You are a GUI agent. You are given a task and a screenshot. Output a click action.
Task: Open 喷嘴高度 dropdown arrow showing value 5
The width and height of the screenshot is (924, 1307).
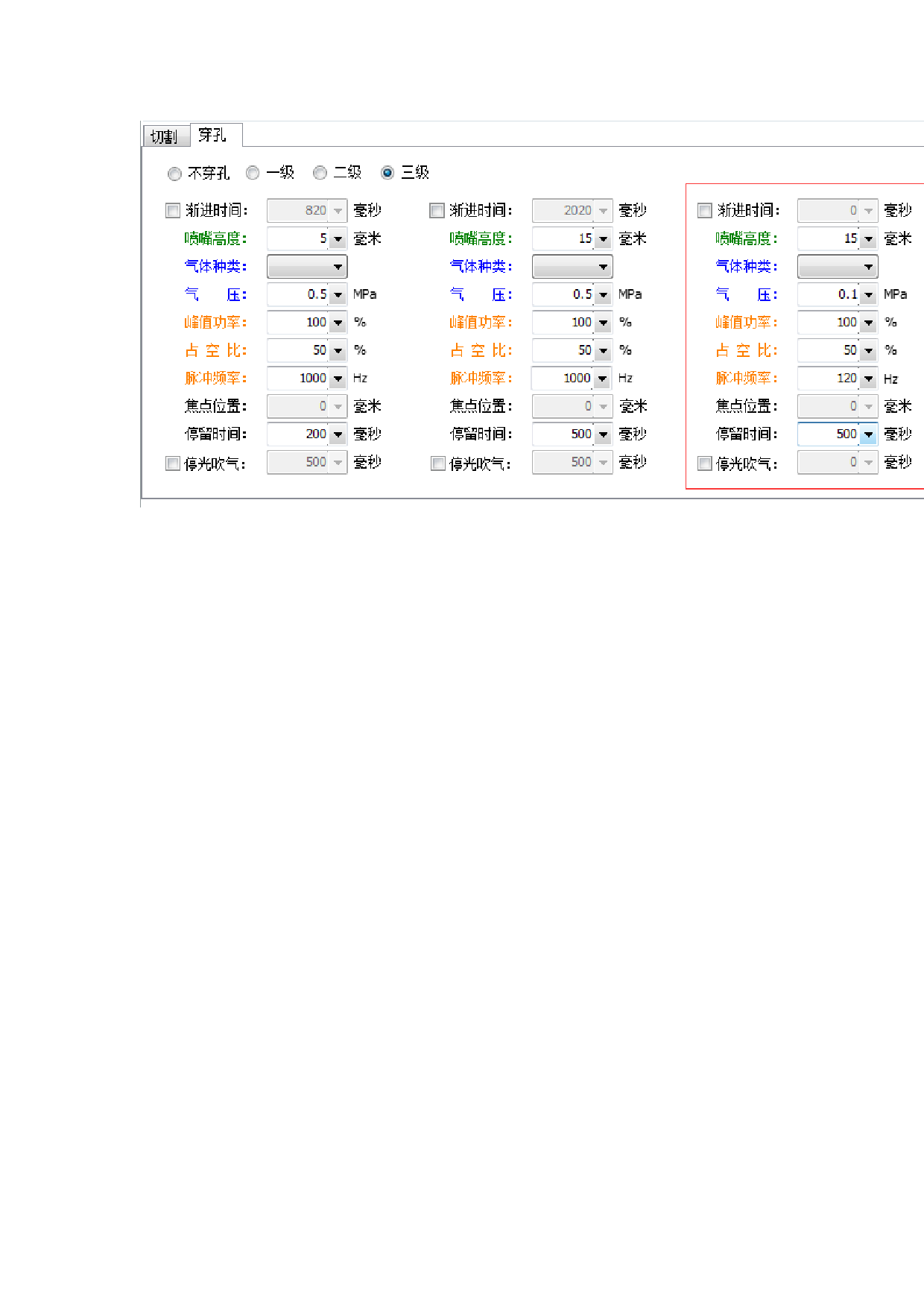point(338,239)
